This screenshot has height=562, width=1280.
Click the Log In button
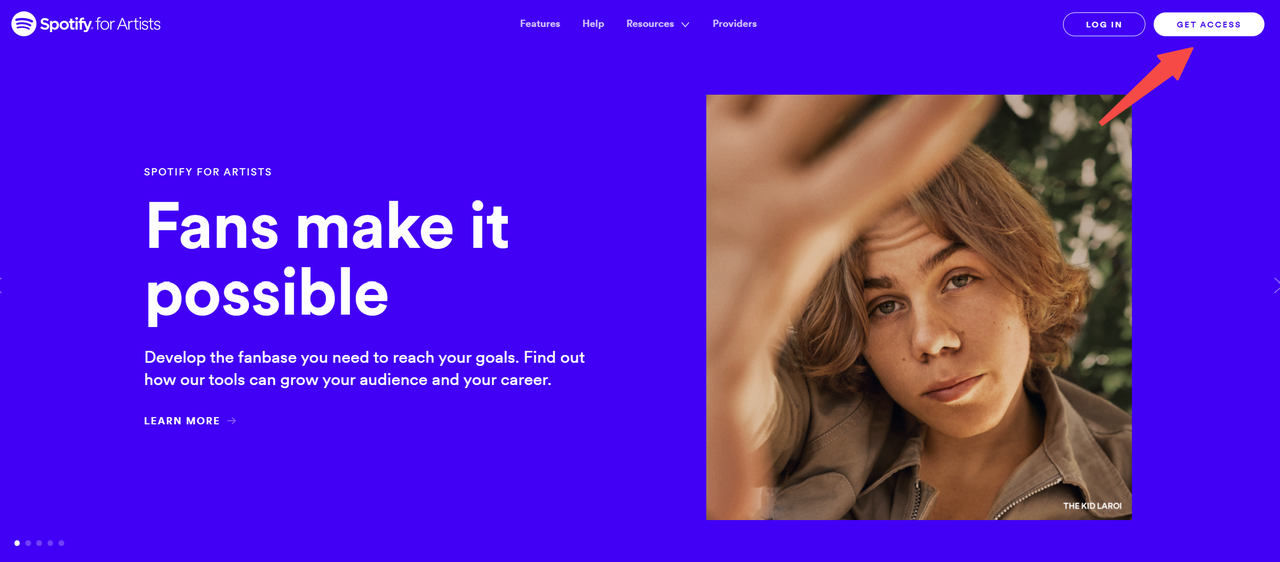[1104, 24]
